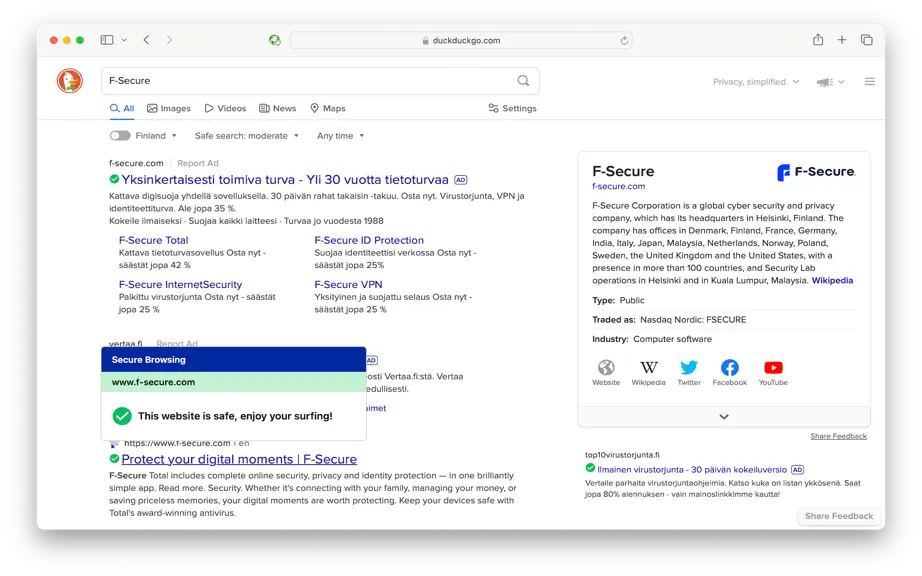Switch to the Images tab
Screen dimensions: 922x576
(x=169, y=108)
